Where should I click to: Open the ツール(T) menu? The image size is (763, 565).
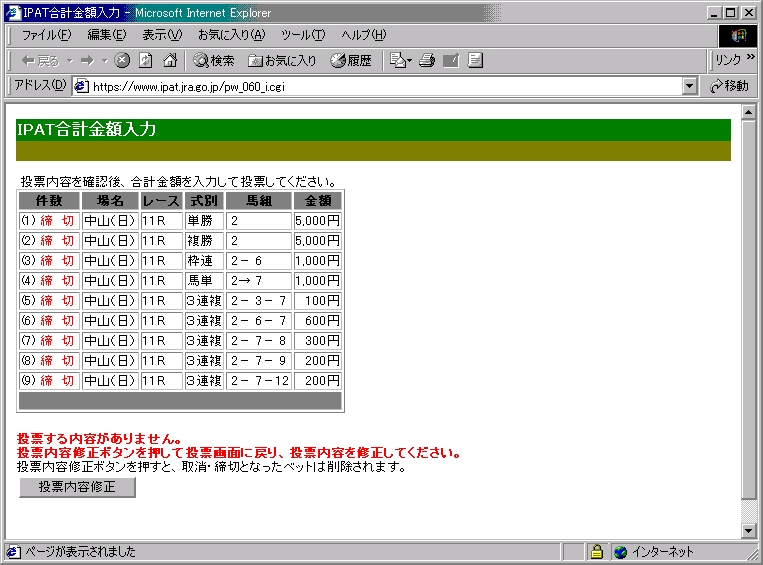(x=303, y=35)
